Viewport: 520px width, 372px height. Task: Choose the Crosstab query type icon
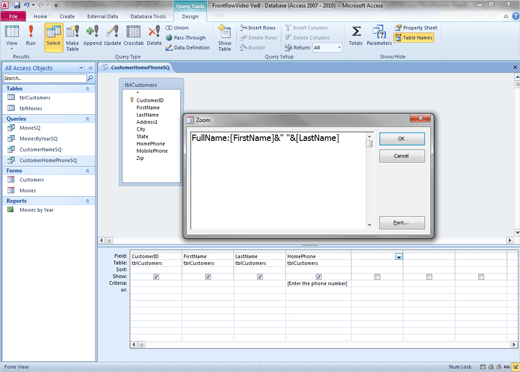(133, 35)
